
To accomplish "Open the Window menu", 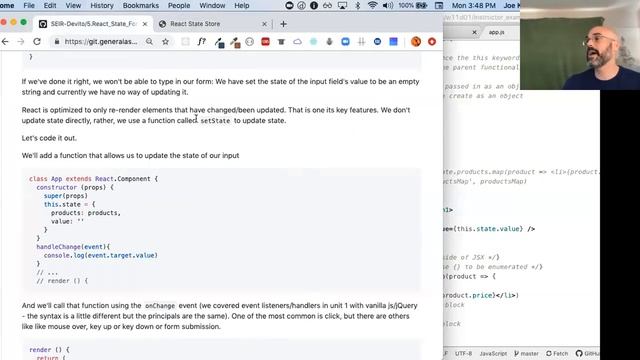I will click(212, 5).
